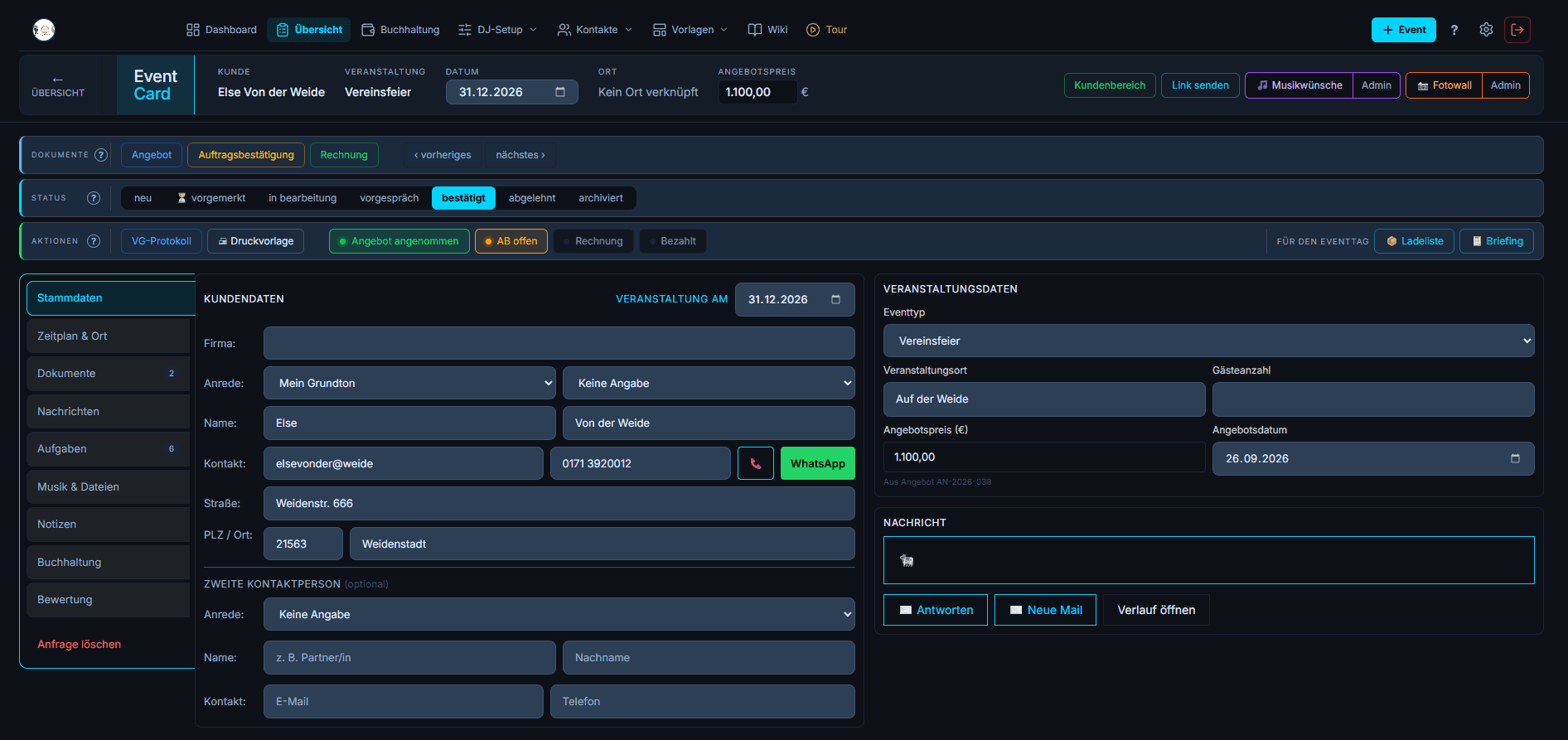1568x740 pixels.
Task: Select Notizen sidebar tab
Action: 108,525
